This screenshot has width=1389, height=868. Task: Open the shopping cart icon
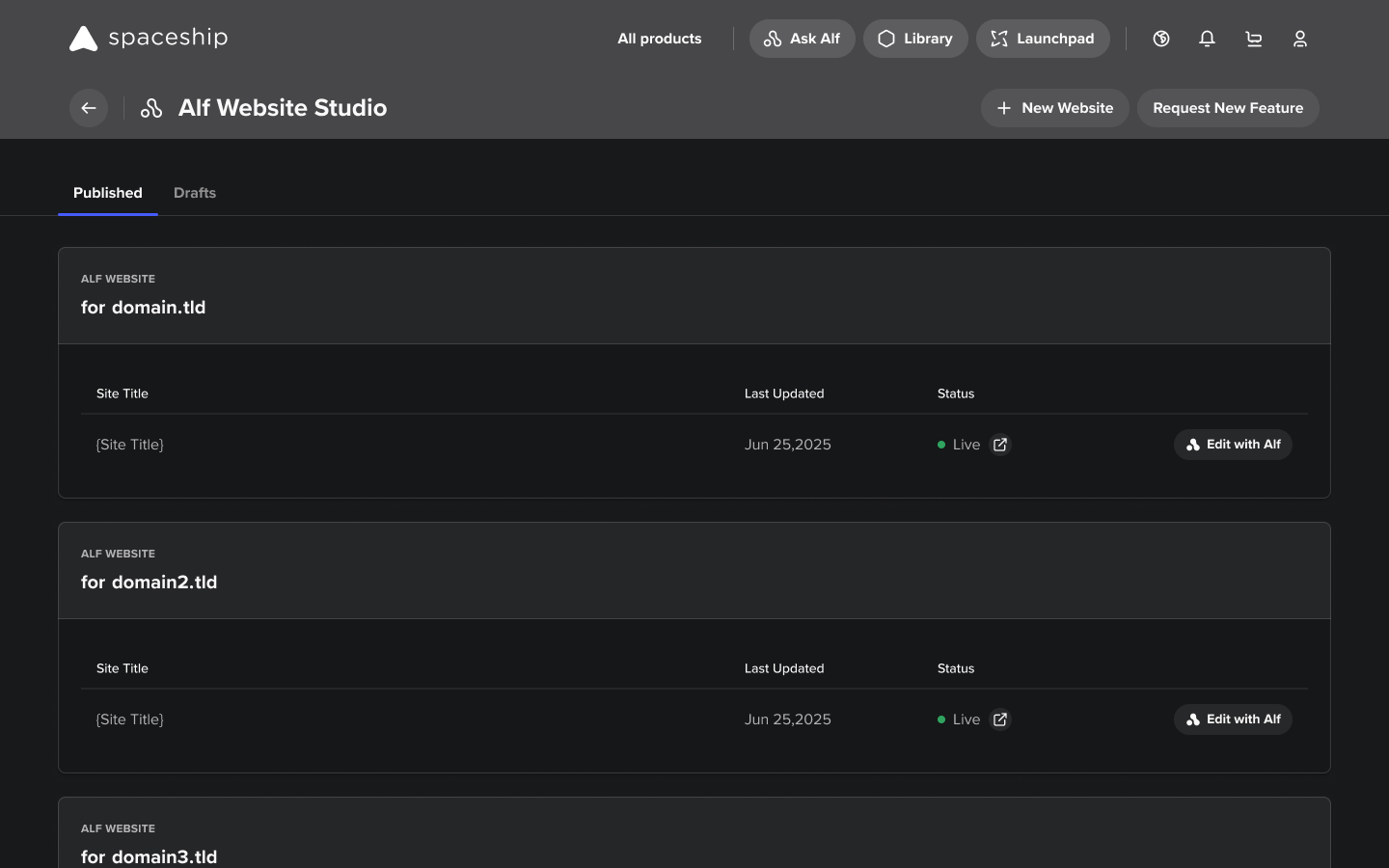(1253, 39)
